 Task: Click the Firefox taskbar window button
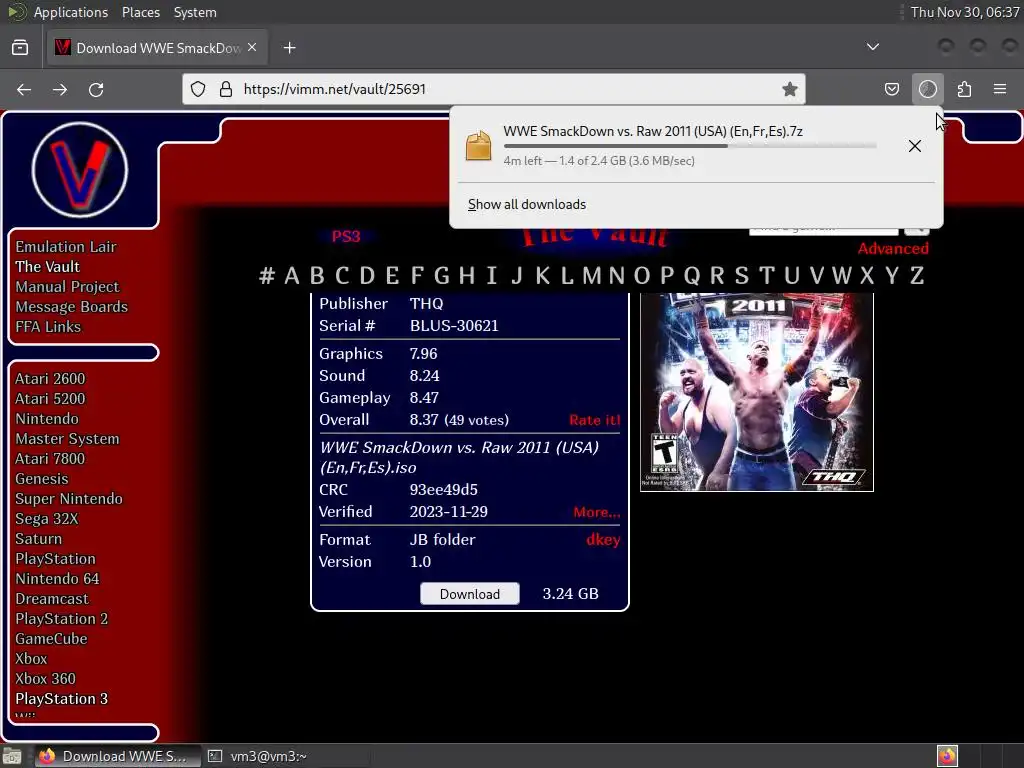(x=117, y=756)
